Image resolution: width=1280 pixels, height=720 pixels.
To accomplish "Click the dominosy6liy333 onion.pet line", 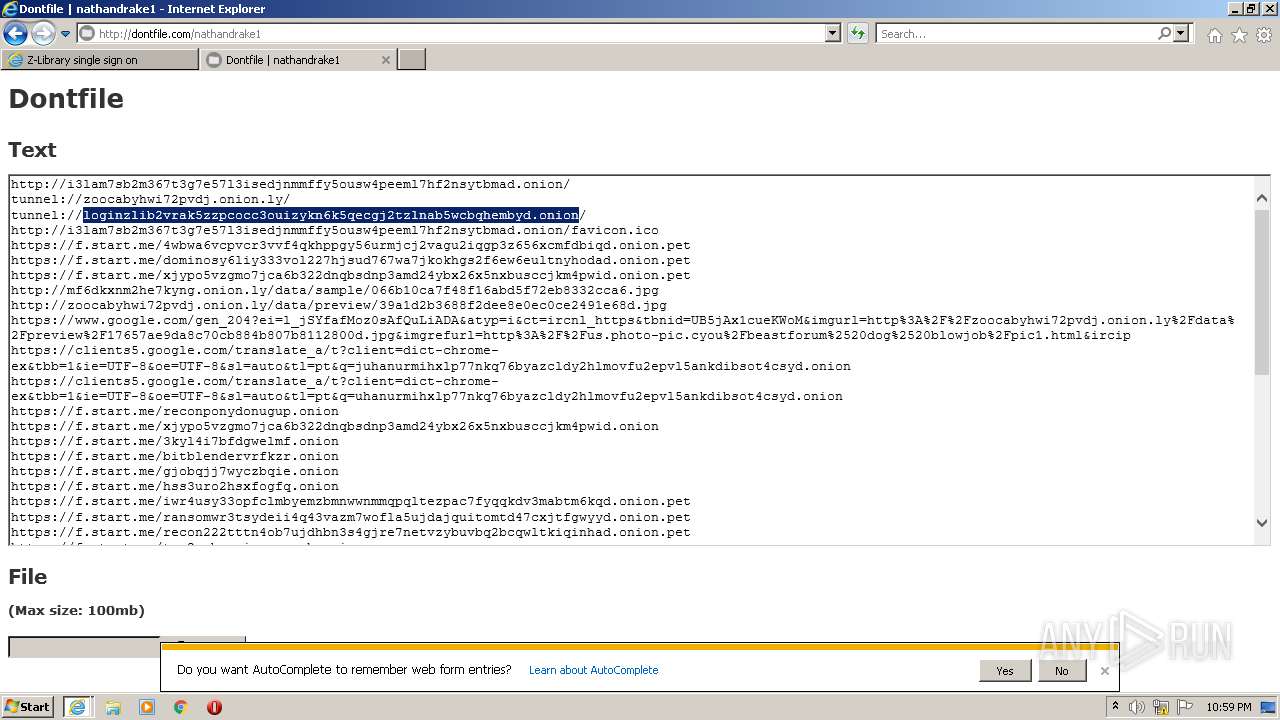I will pos(351,260).
